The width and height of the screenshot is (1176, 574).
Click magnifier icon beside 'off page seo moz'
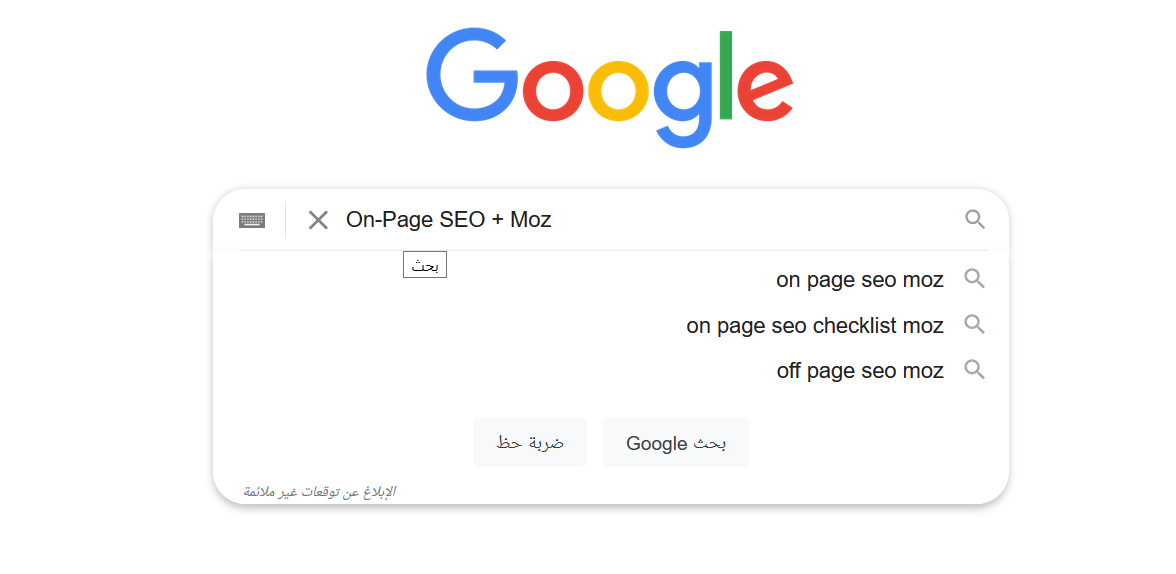click(975, 371)
